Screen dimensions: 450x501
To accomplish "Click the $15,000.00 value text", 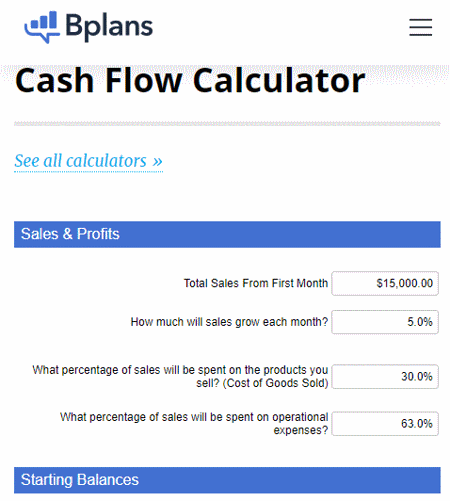I will [x=405, y=284].
